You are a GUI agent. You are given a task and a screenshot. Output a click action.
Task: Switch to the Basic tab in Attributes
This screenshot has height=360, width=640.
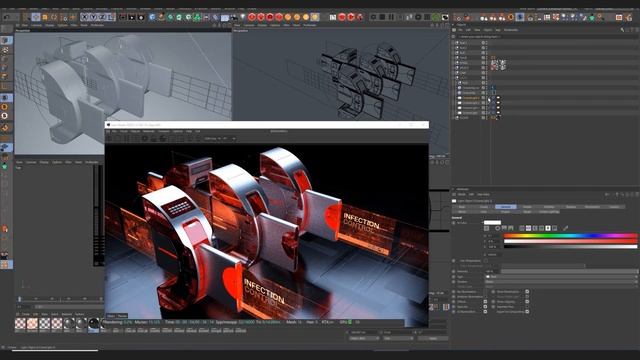[462, 207]
